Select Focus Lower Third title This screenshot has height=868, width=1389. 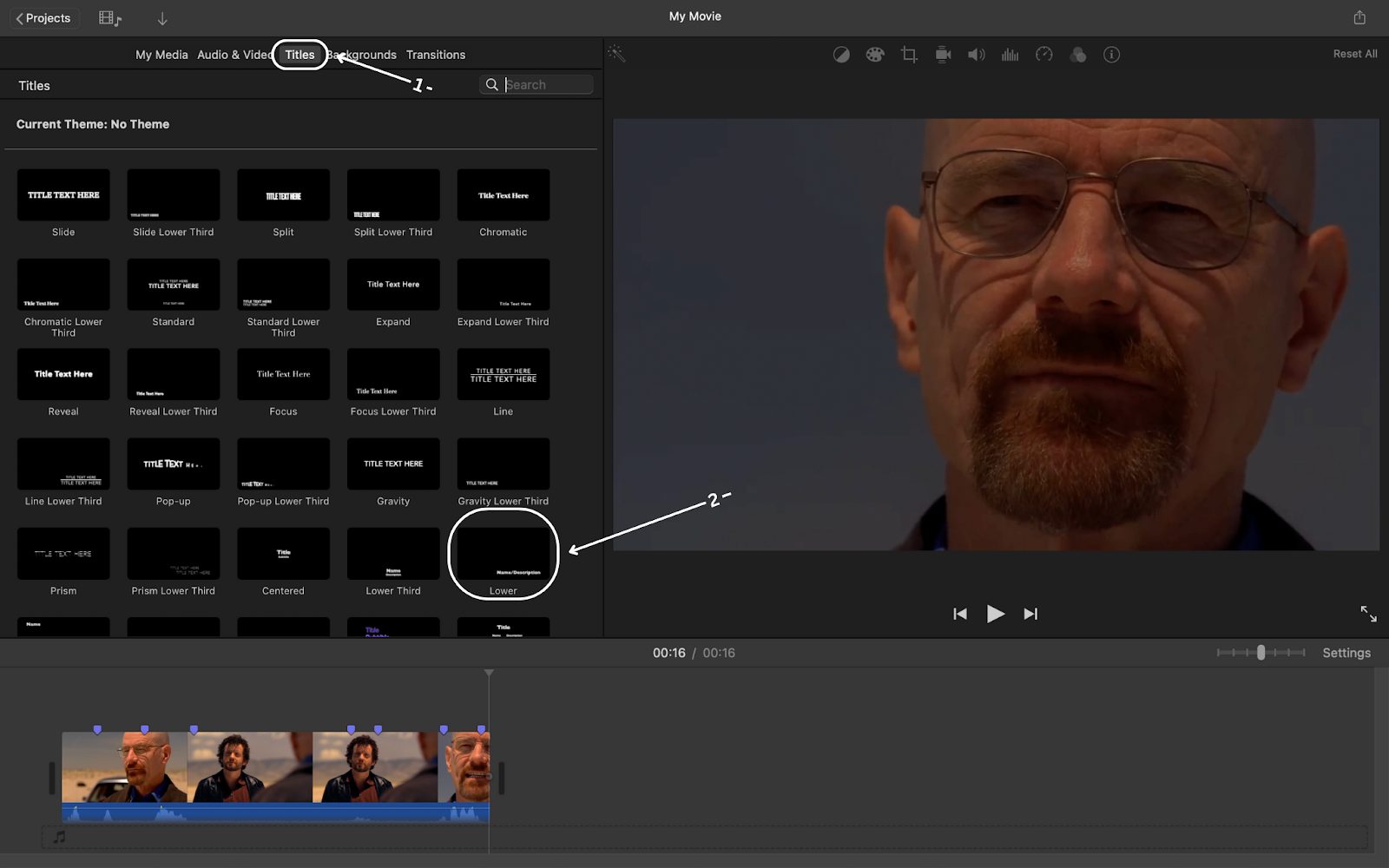tap(393, 374)
